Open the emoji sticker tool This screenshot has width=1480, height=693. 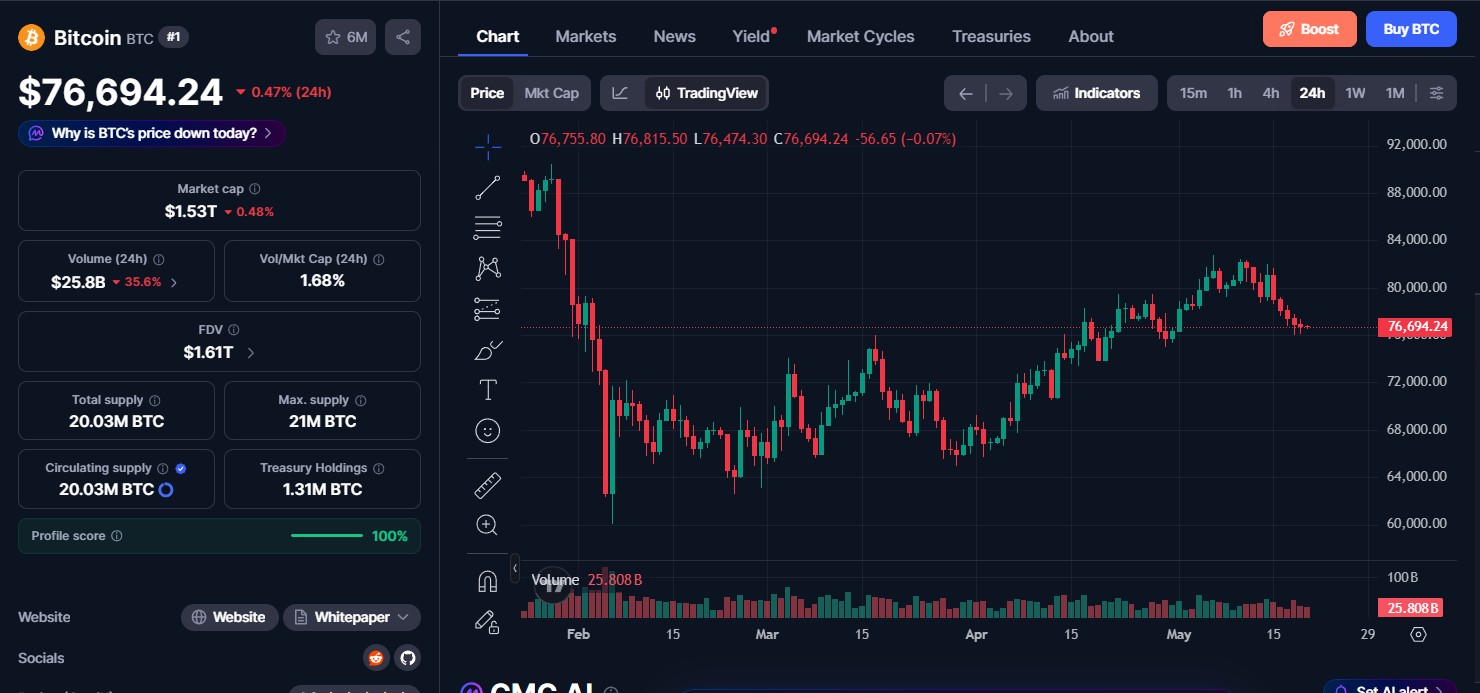coord(488,431)
